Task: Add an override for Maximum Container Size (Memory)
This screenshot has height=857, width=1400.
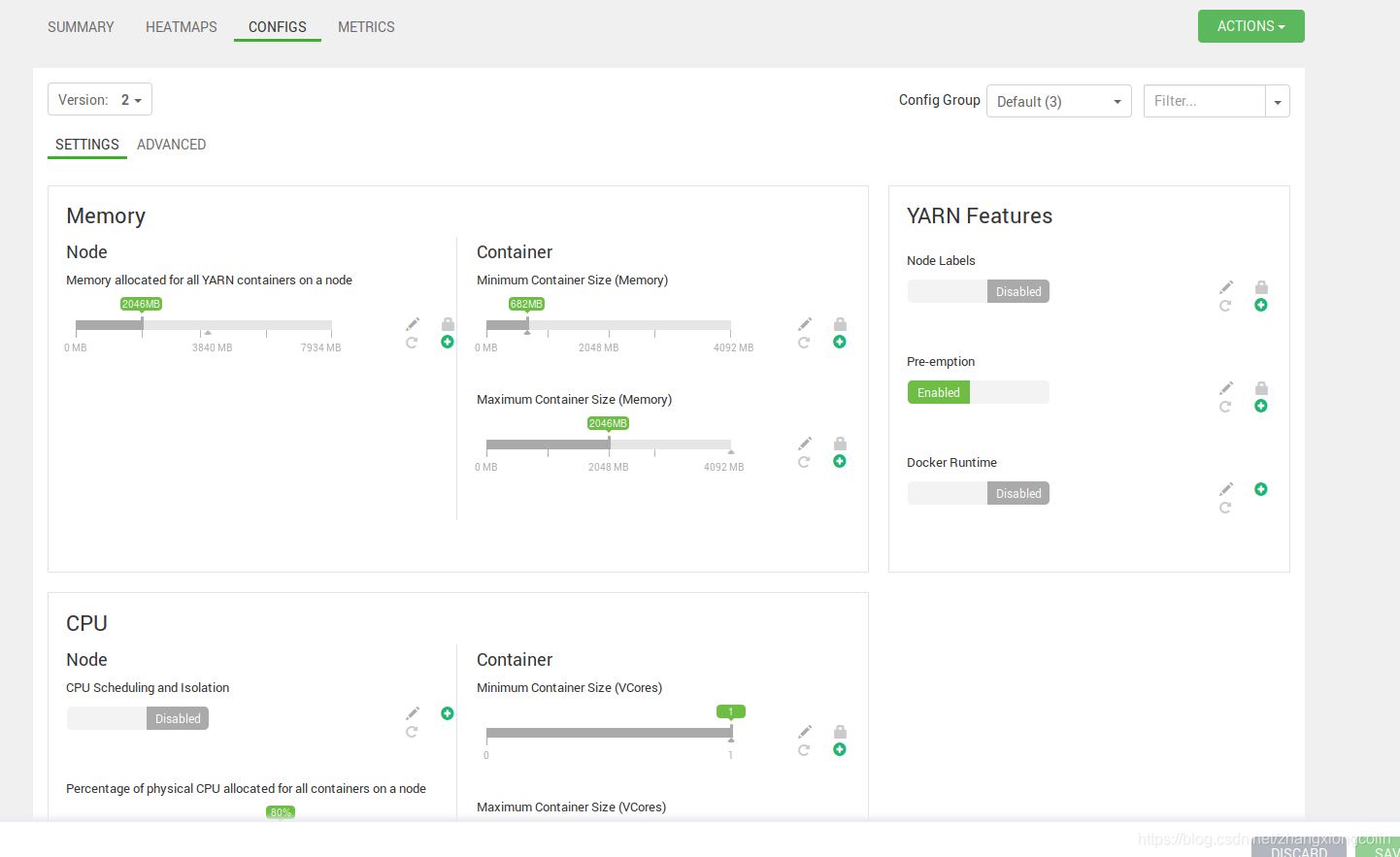Action: click(x=840, y=461)
